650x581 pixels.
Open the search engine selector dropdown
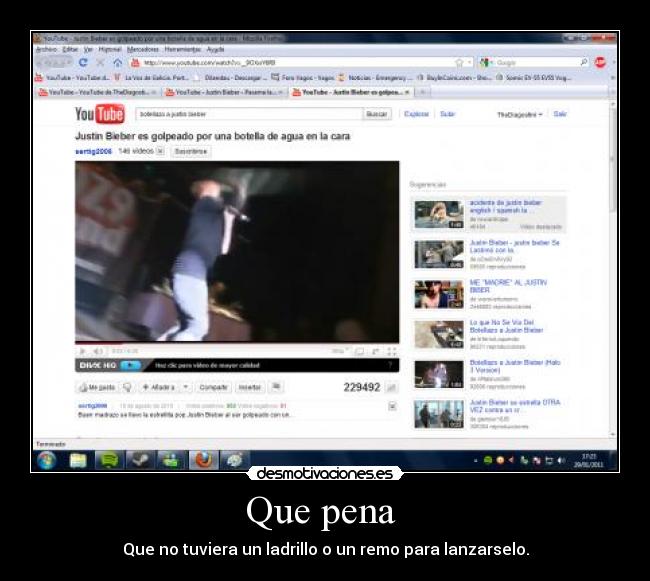coord(485,63)
